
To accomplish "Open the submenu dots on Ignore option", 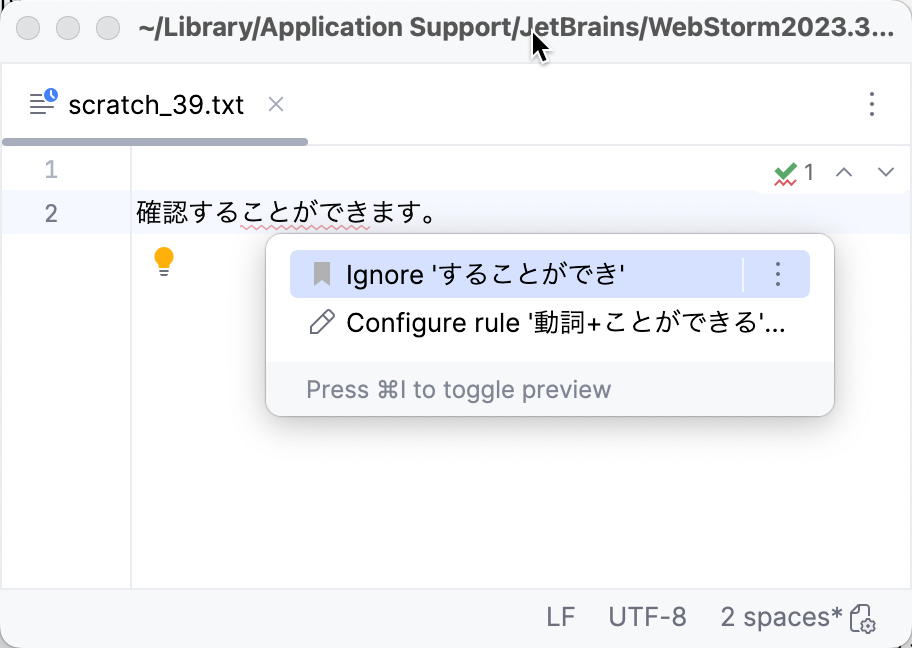I will 777,274.
